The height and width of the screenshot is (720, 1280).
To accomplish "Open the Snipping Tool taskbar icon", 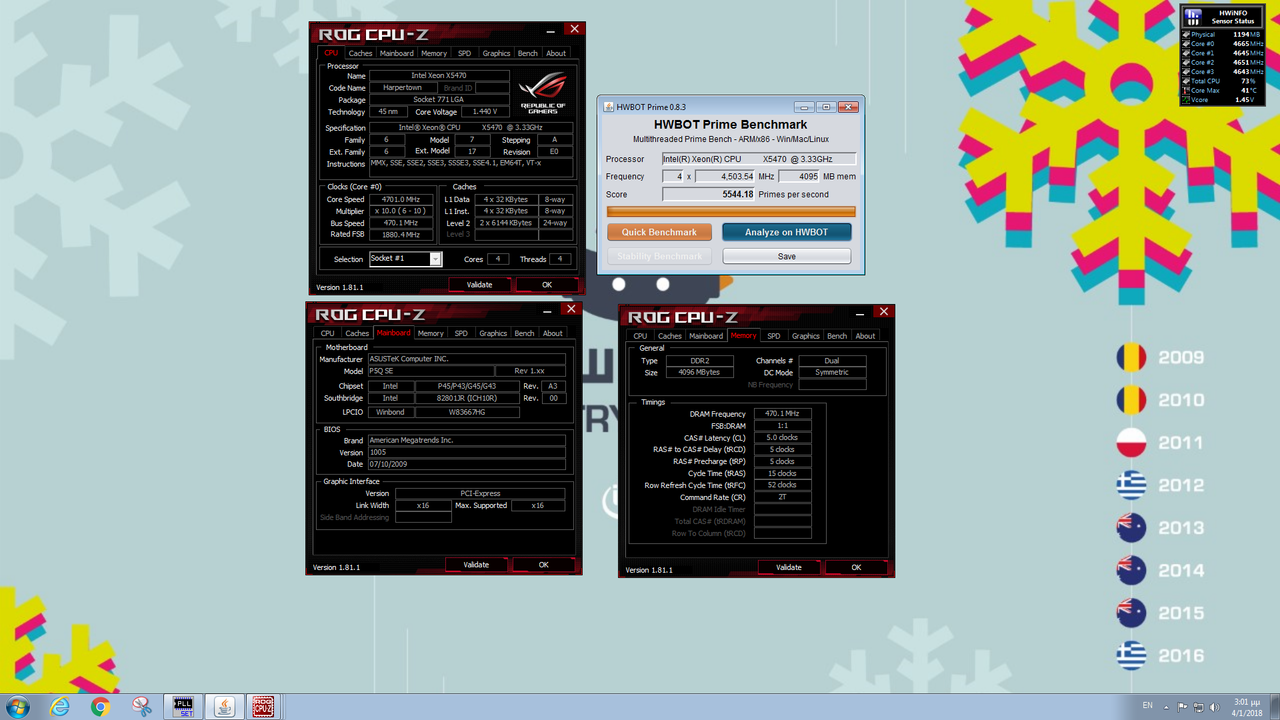I will coord(142,707).
